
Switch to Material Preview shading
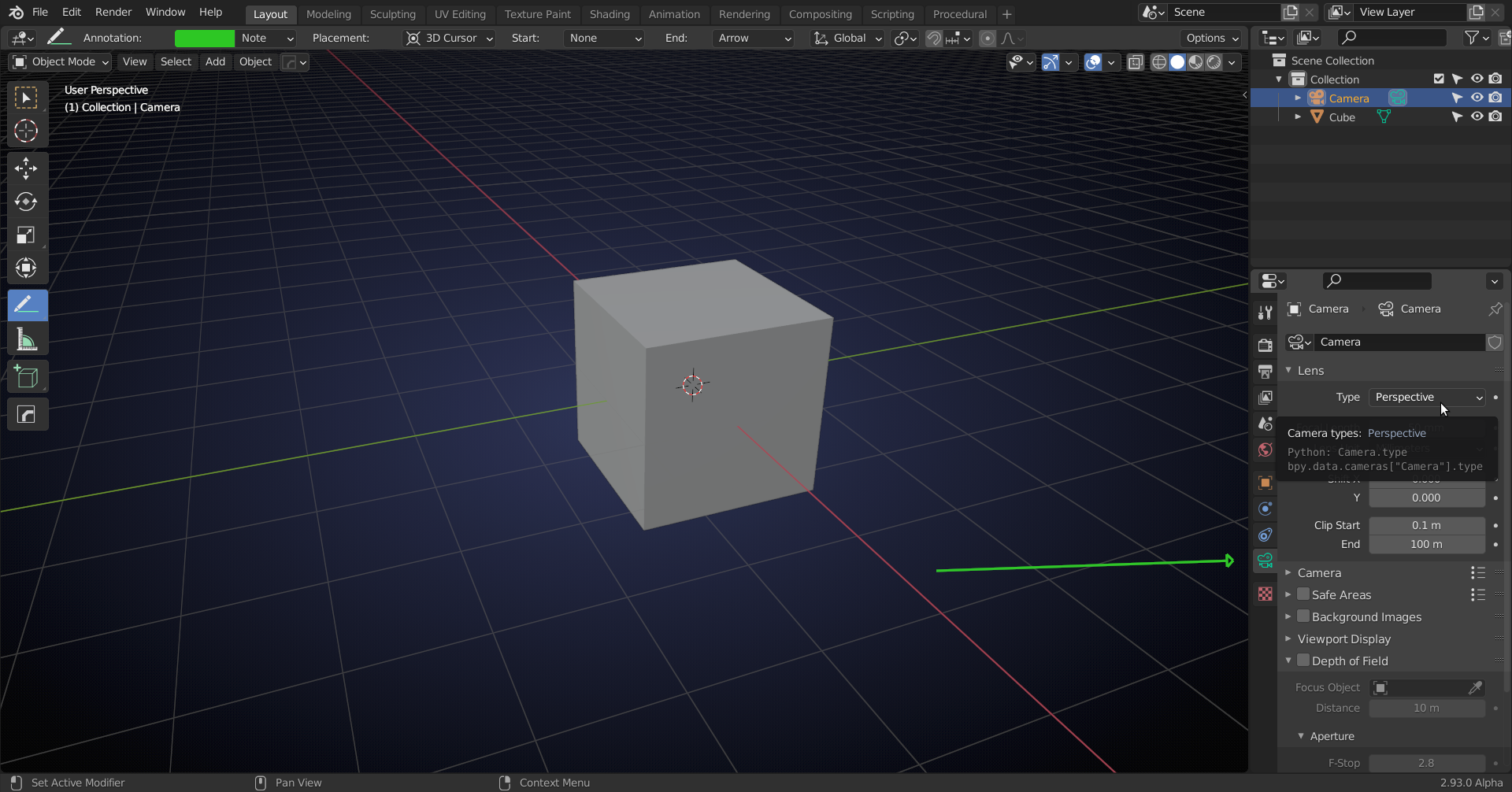[1195, 62]
